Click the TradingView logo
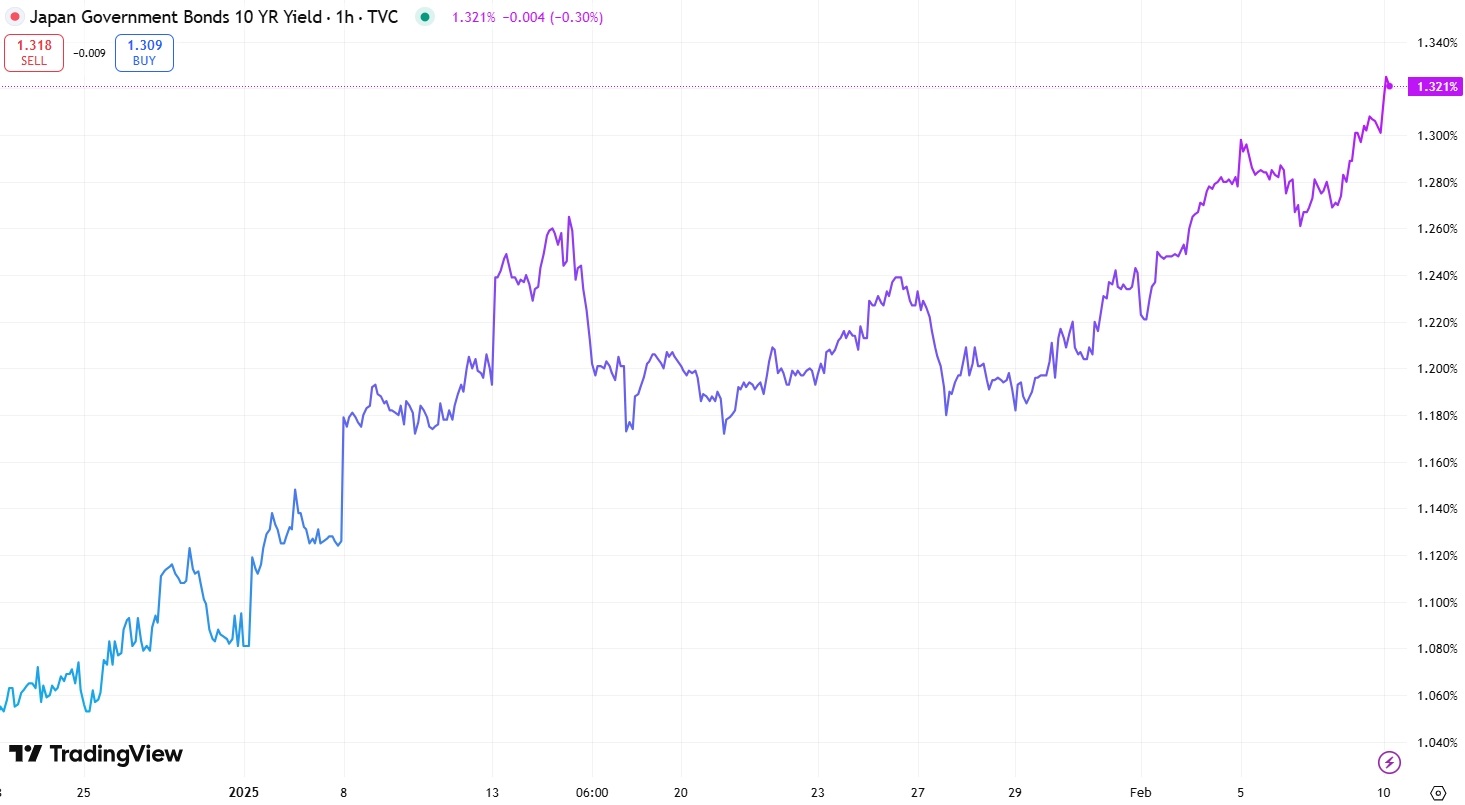The width and height of the screenshot is (1465, 805). coord(96,754)
